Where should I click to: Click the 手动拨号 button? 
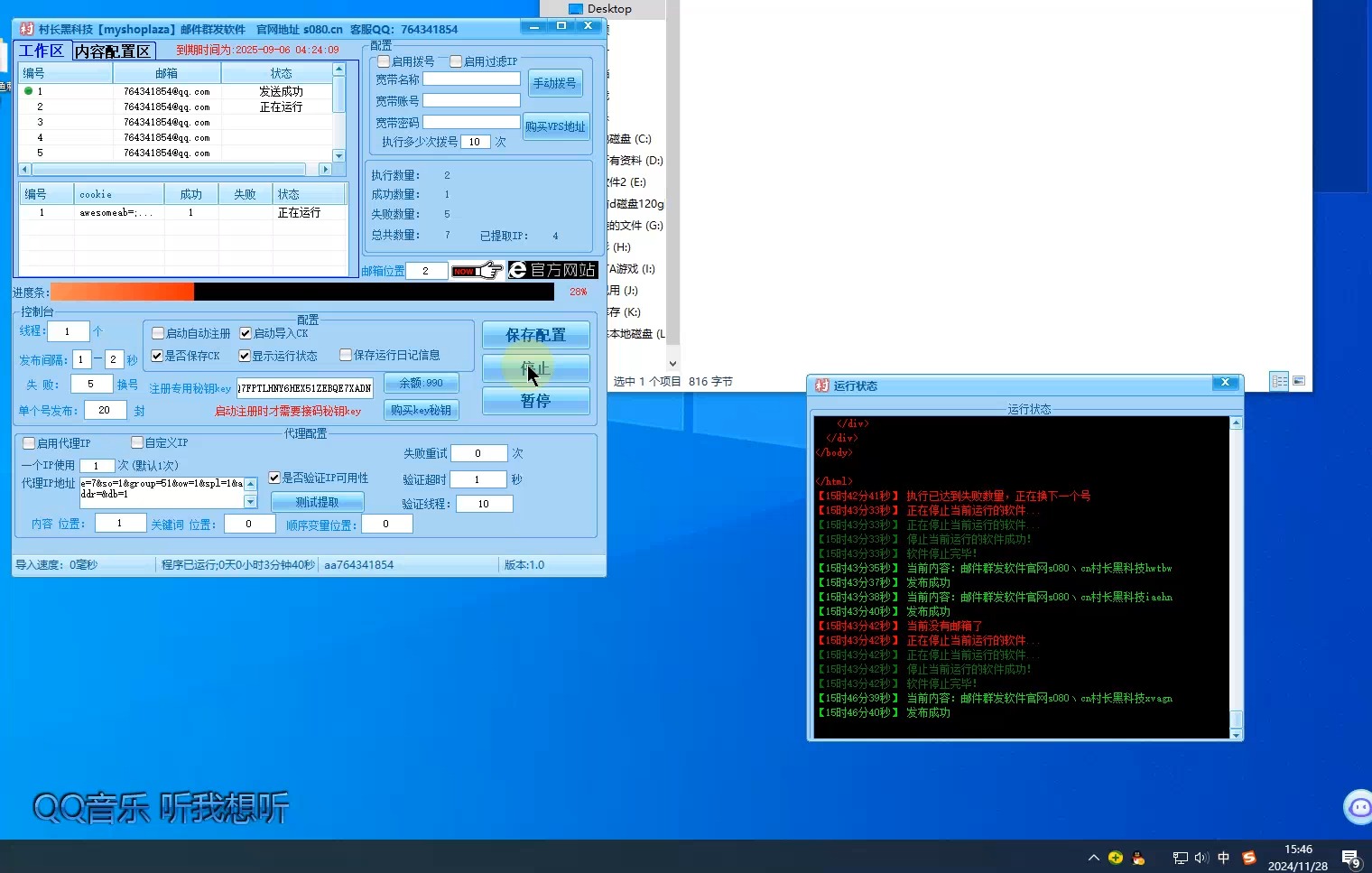554,83
